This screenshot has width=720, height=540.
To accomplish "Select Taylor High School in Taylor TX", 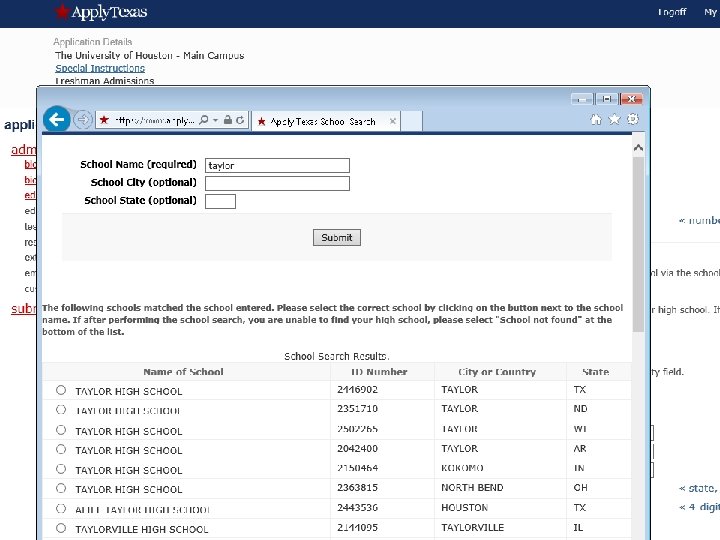I will pyautogui.click(x=61, y=390).
